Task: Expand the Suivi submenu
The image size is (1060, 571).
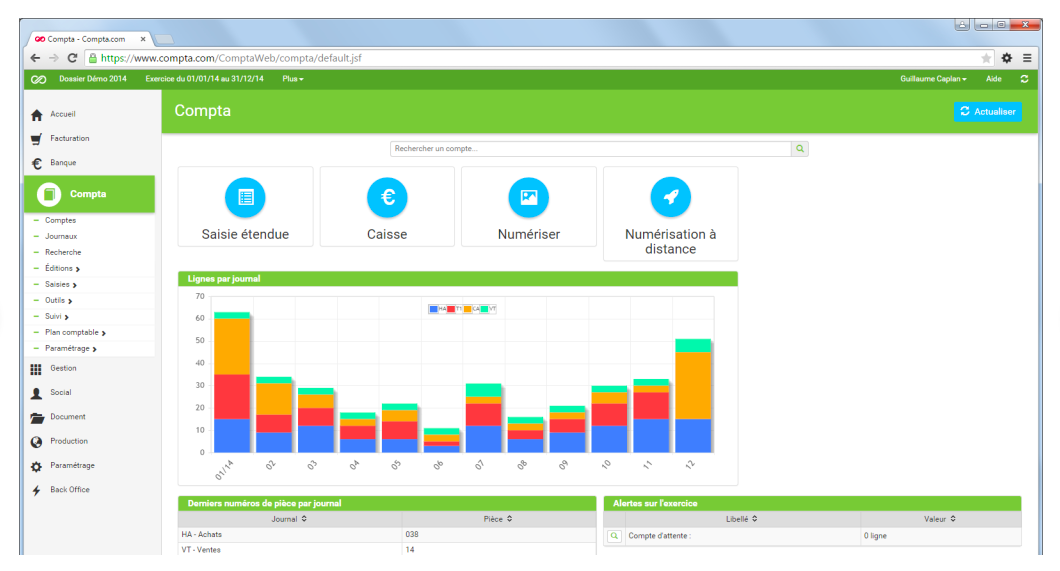Action: 57,316
